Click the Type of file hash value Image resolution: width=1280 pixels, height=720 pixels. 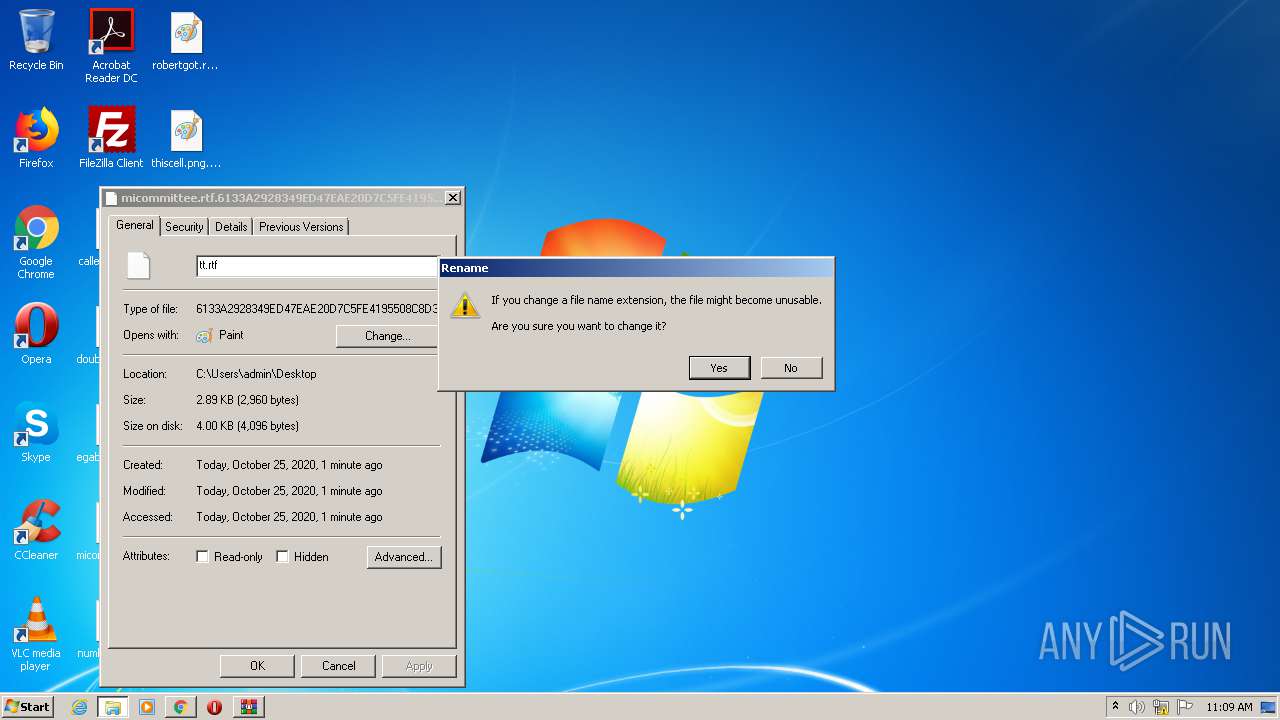[317, 309]
